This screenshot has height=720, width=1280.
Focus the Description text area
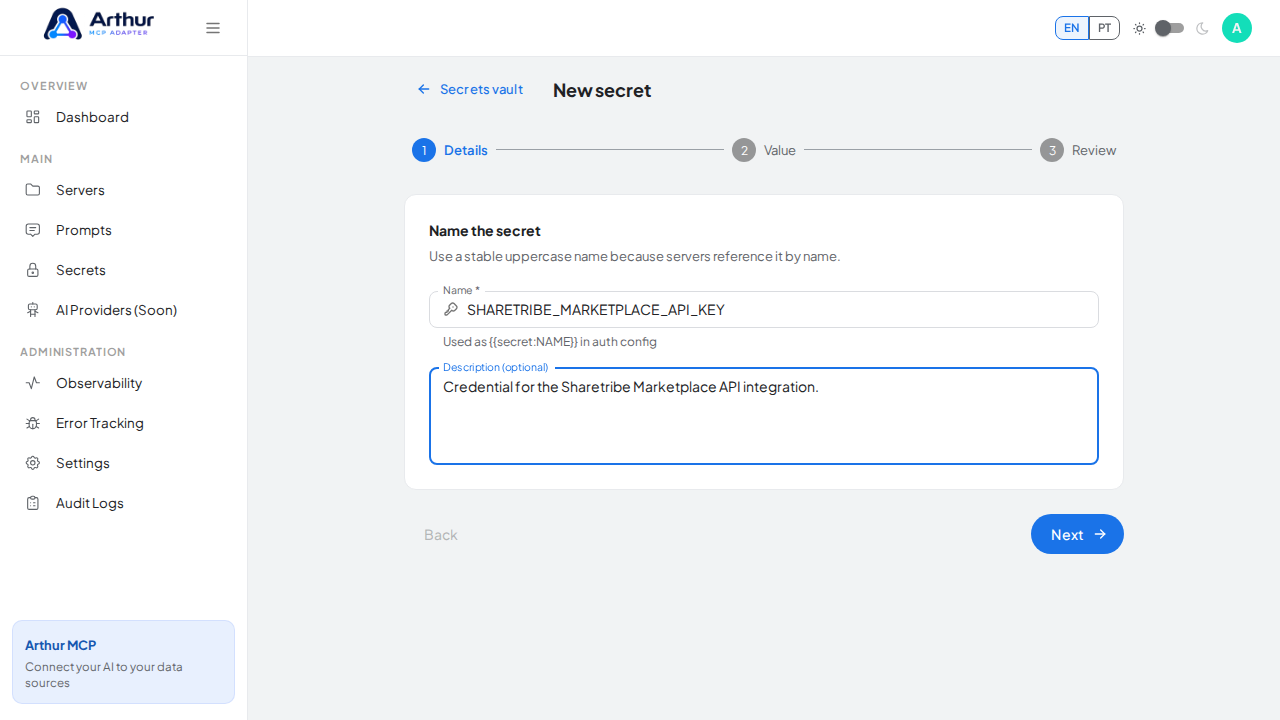764,416
